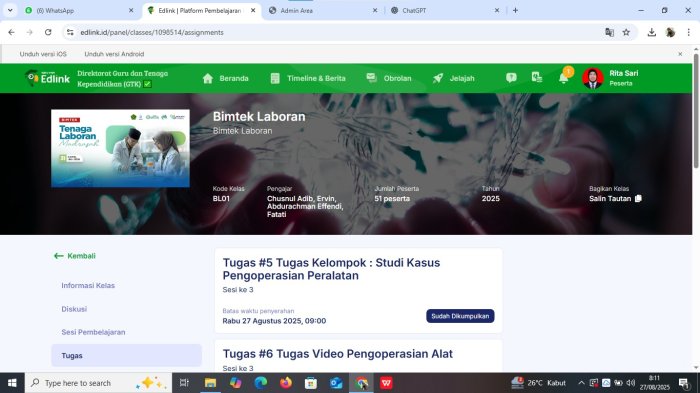Screen dimensions: 700x393
Task: Open the tab search dropdown arrow
Action: point(10,10)
